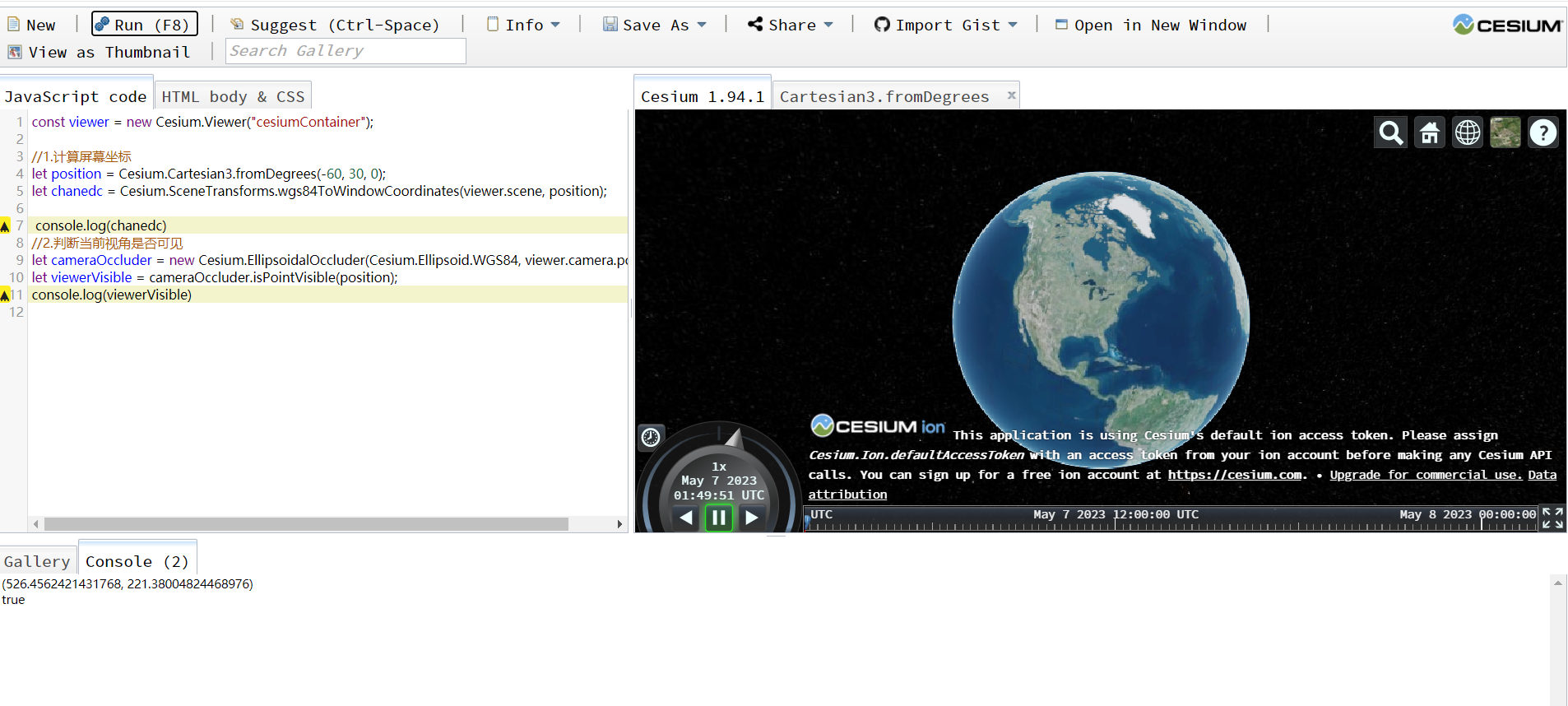This screenshot has width=1568, height=706.
Task: Open the navigation help question mark
Action: coord(1543,132)
